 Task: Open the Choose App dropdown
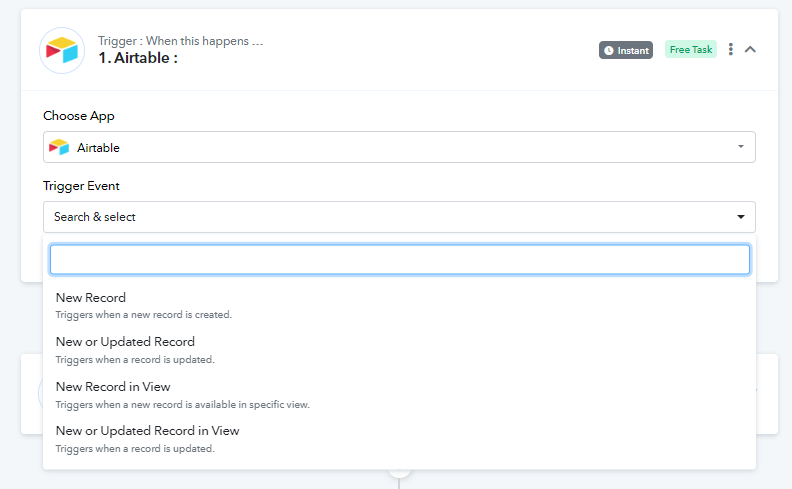[x=399, y=147]
